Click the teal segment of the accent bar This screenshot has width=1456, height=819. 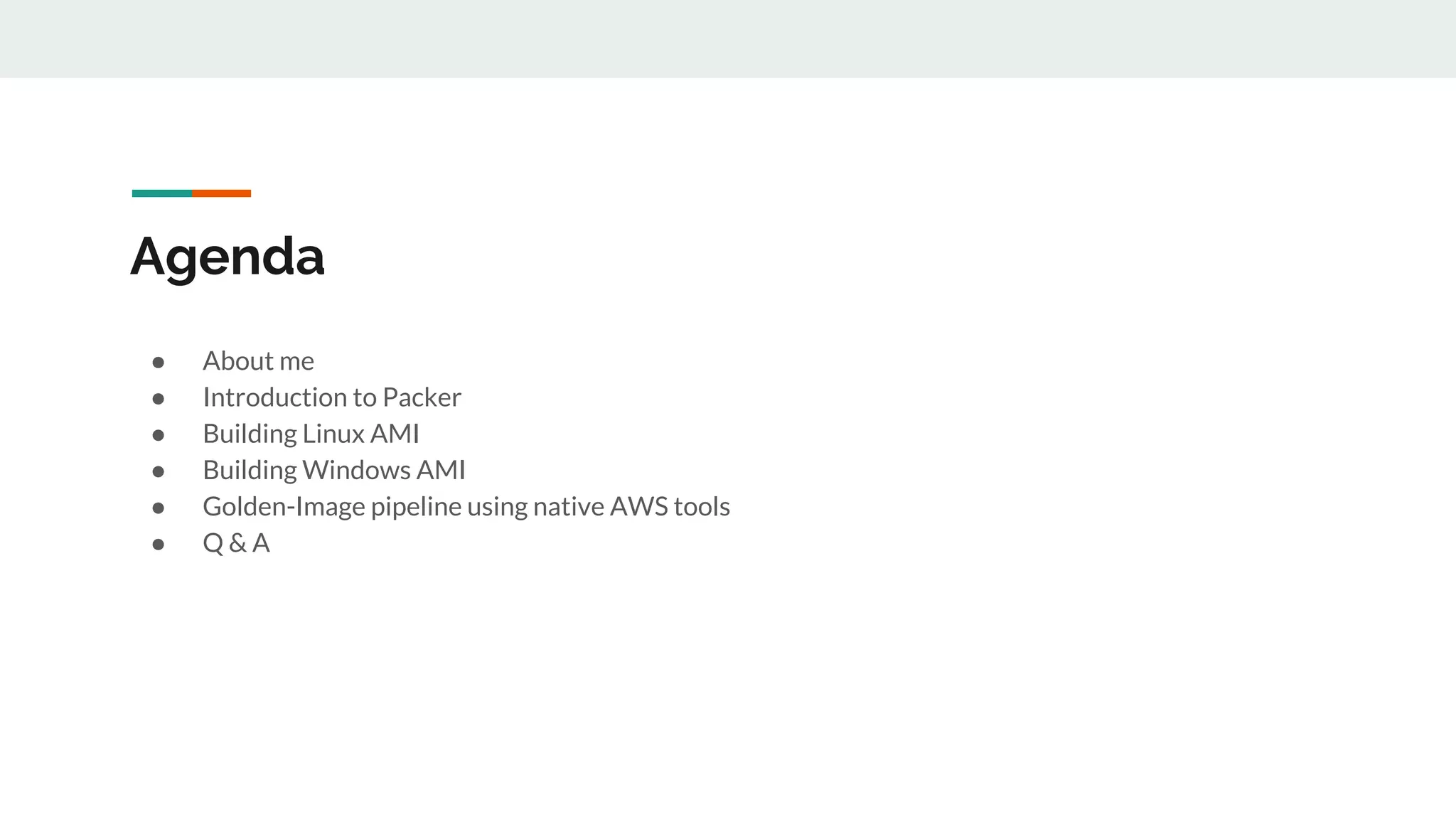161,193
